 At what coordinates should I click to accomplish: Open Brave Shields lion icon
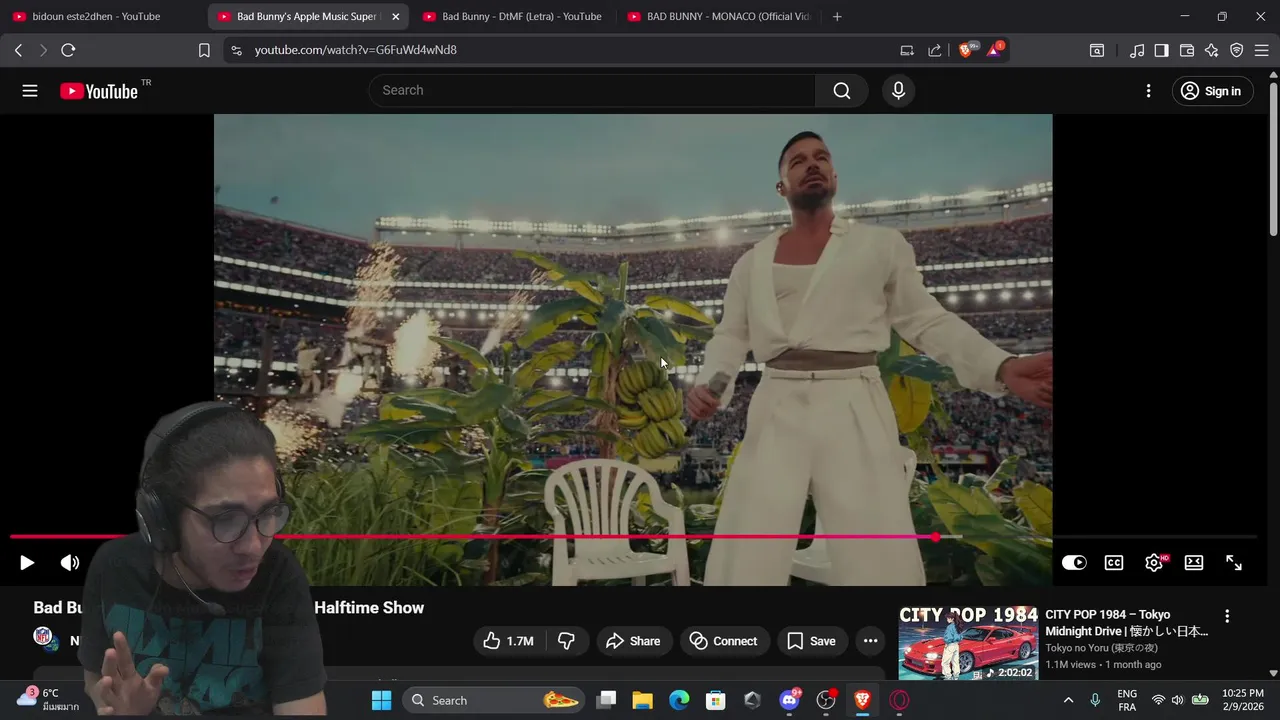coord(966,50)
